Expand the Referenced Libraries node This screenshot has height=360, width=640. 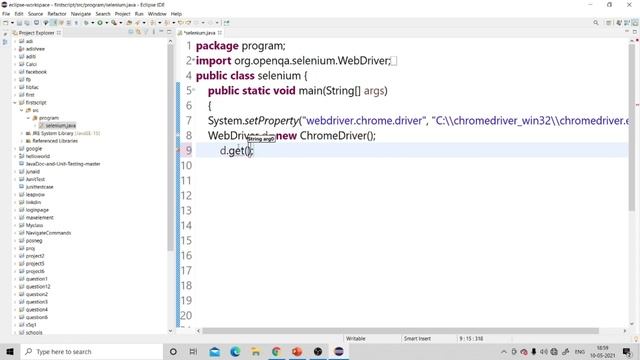[22, 141]
